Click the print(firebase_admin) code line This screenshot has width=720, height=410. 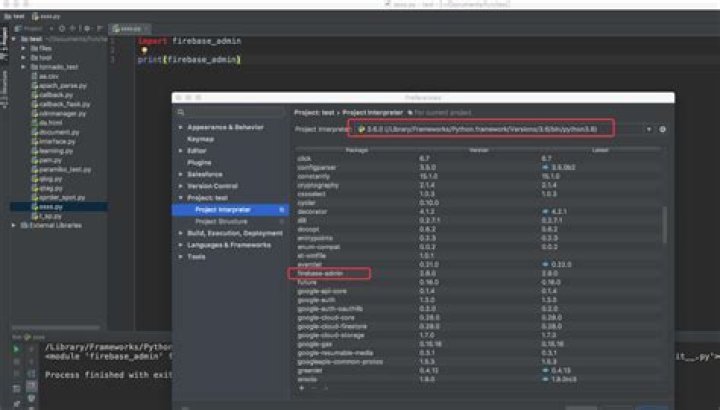[x=189, y=60]
